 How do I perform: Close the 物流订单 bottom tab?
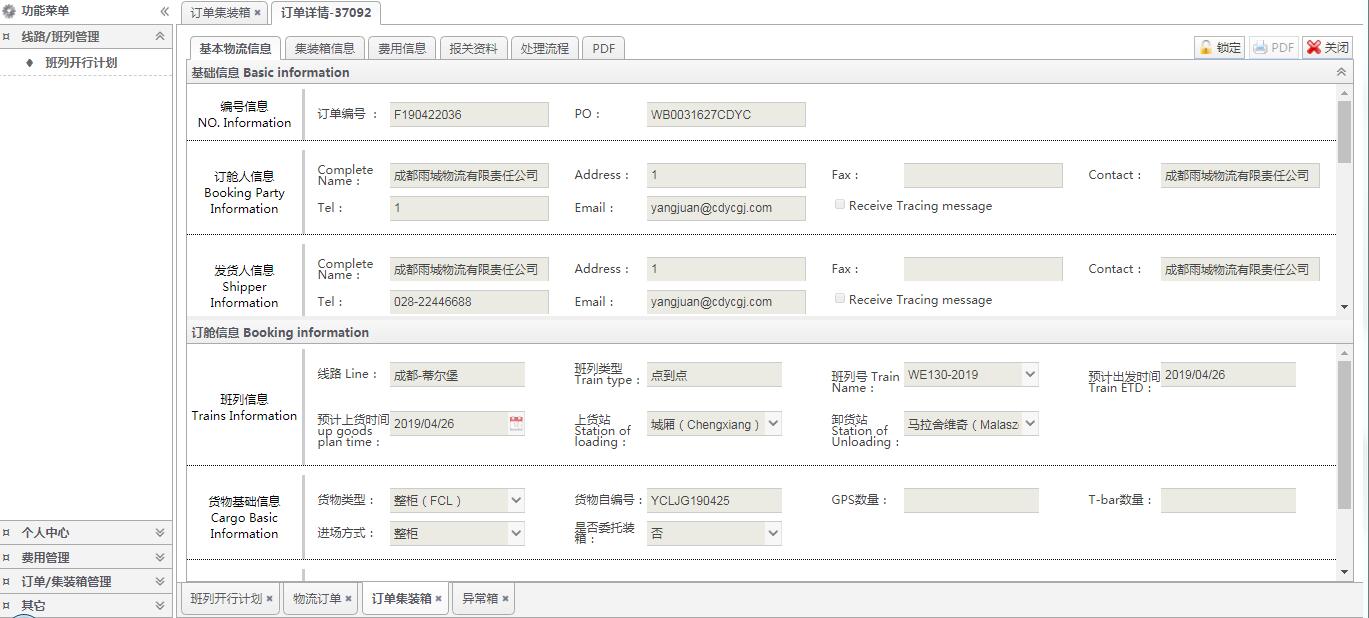pyautogui.click(x=348, y=599)
